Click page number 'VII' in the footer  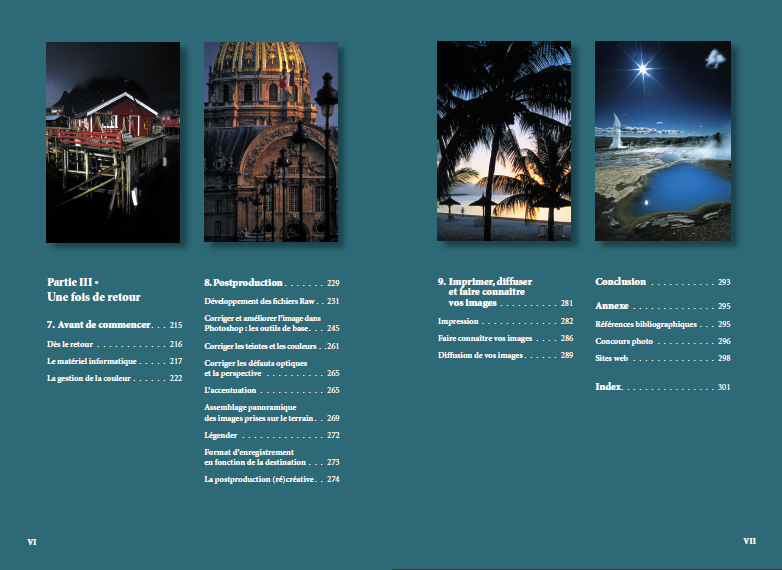point(750,541)
